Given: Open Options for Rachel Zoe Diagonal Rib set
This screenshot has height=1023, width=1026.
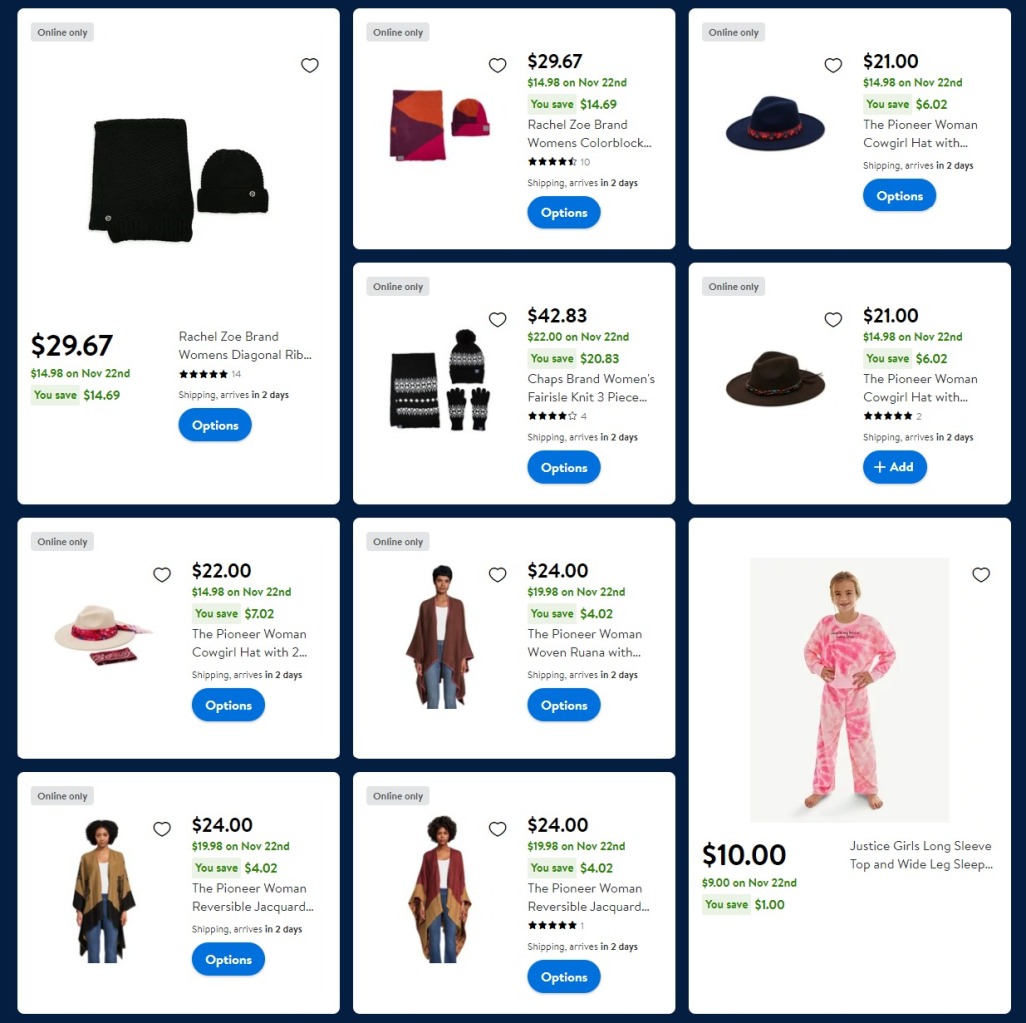Looking at the screenshot, I should coord(215,425).
